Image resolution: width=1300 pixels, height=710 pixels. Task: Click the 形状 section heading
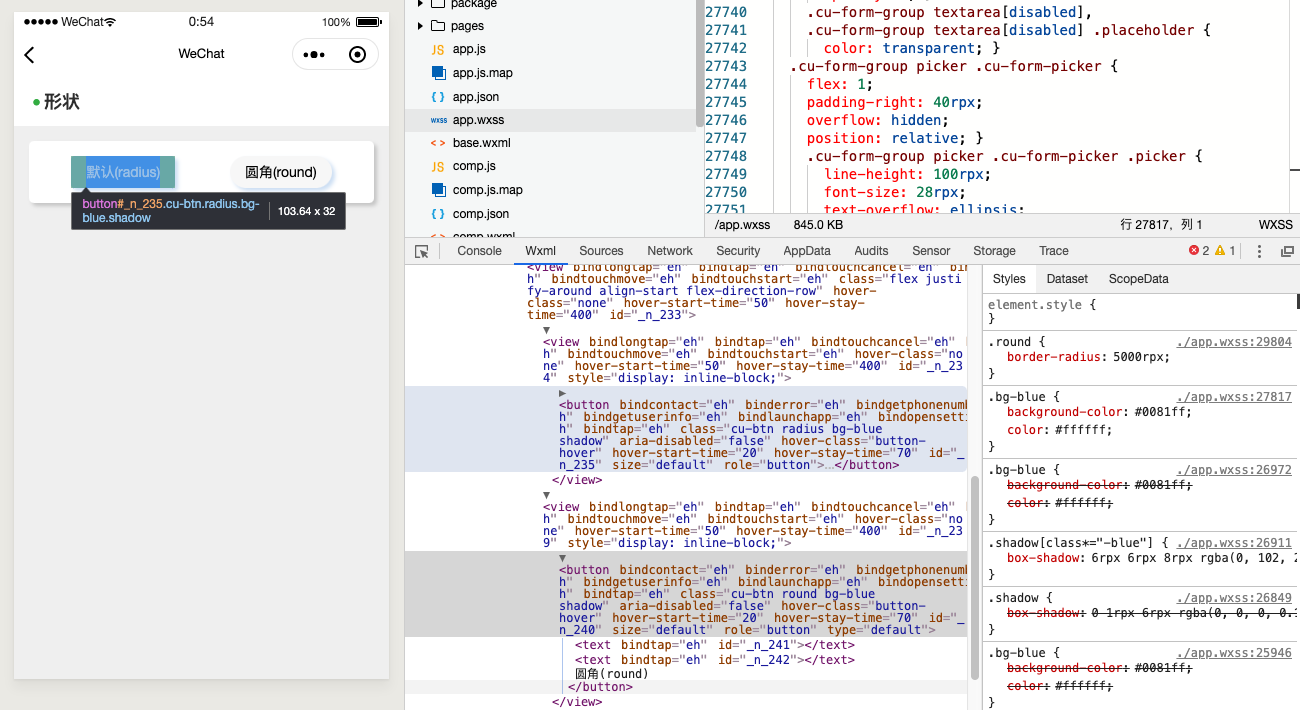pyautogui.click(x=61, y=102)
